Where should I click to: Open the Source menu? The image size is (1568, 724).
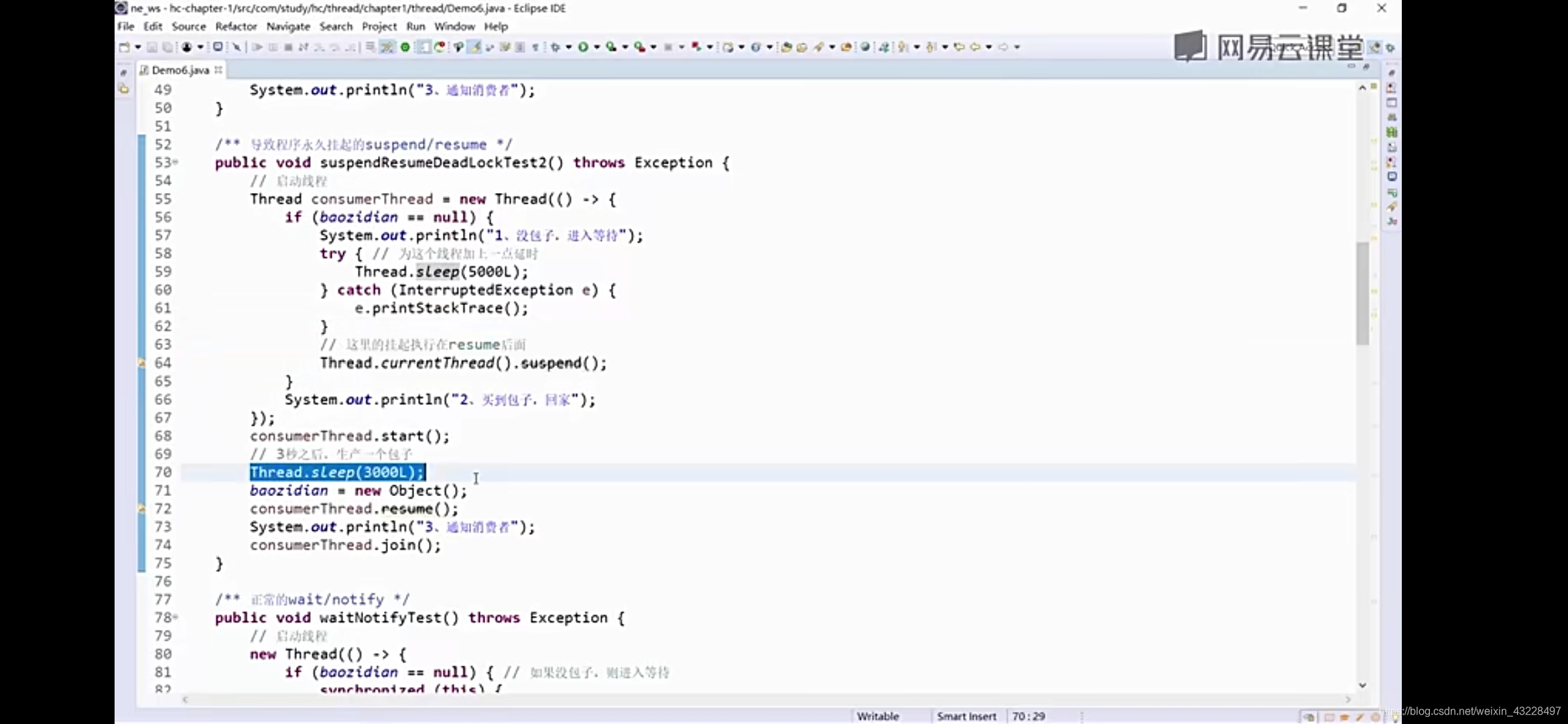point(188,26)
